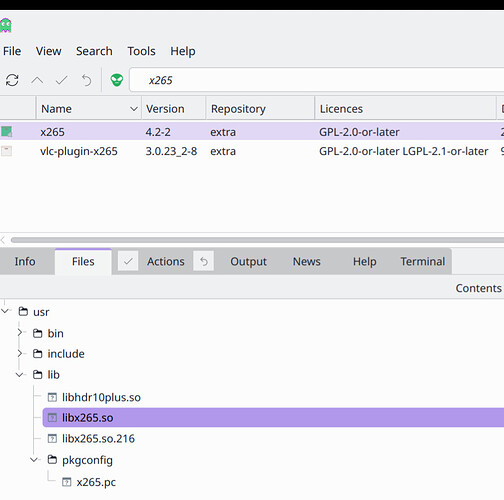
Task: Toggle the state box for vlc-plugin-x265
Action: (x=6, y=151)
